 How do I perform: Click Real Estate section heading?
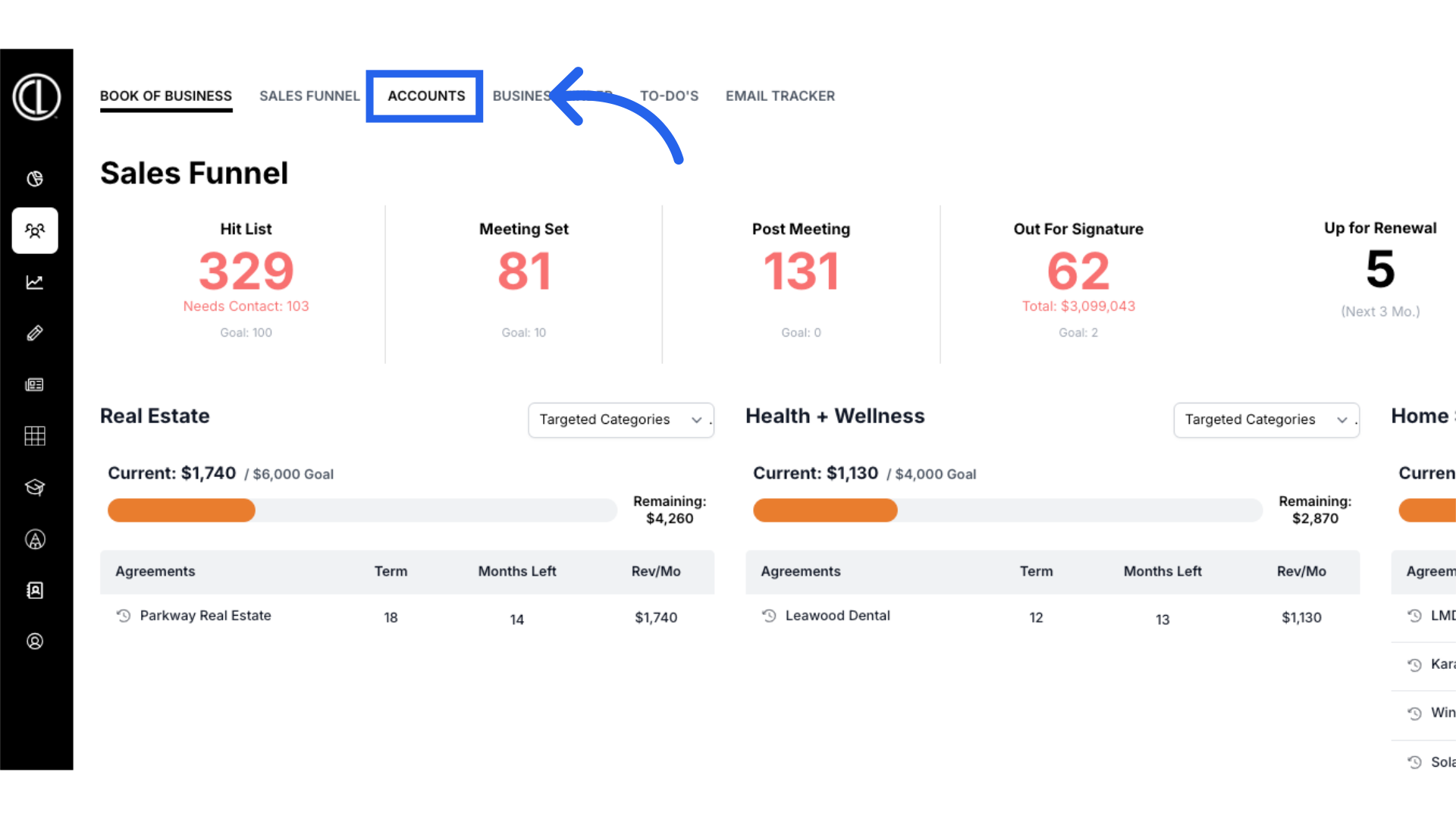(155, 416)
